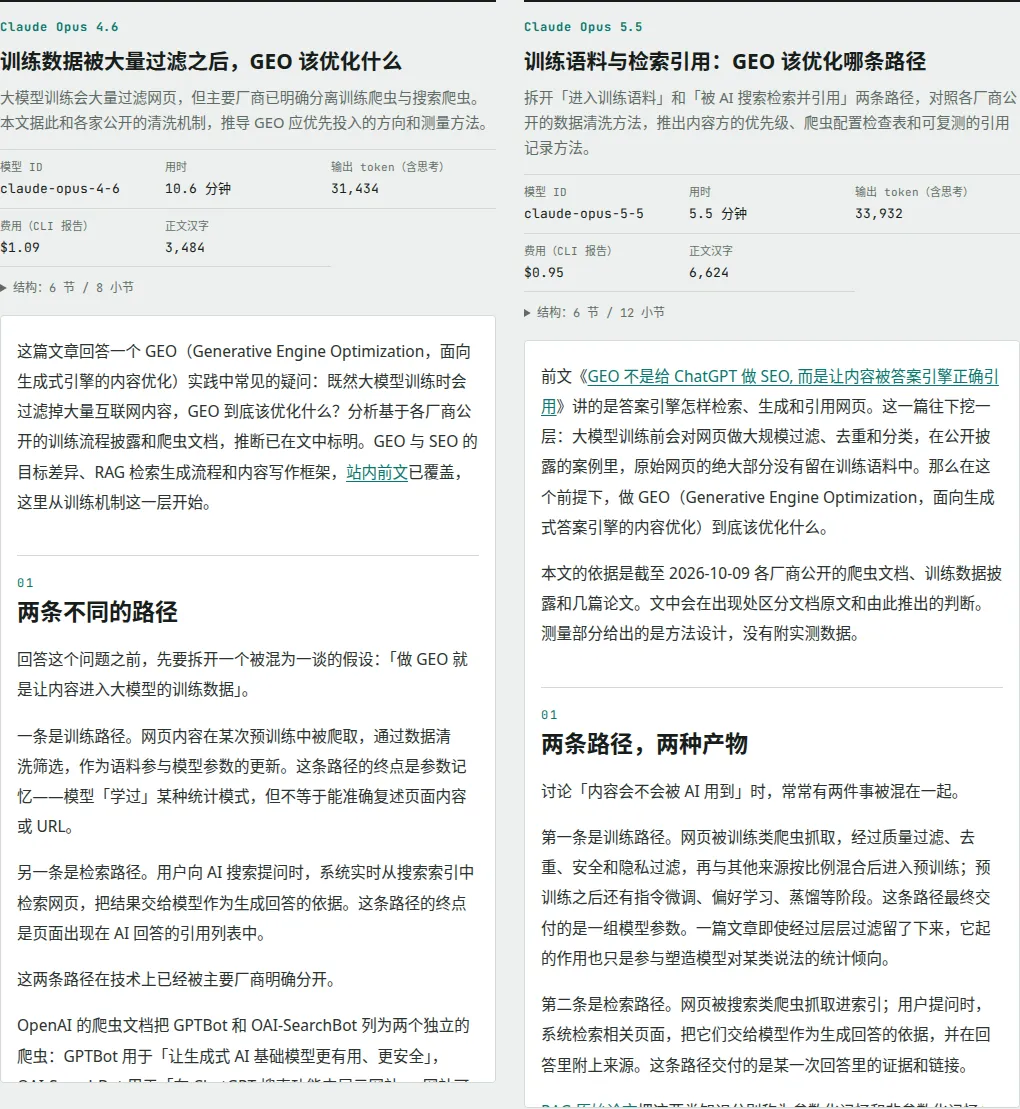Click the $1.09 cost value
The width and height of the screenshot is (1020, 1109).
20,248
